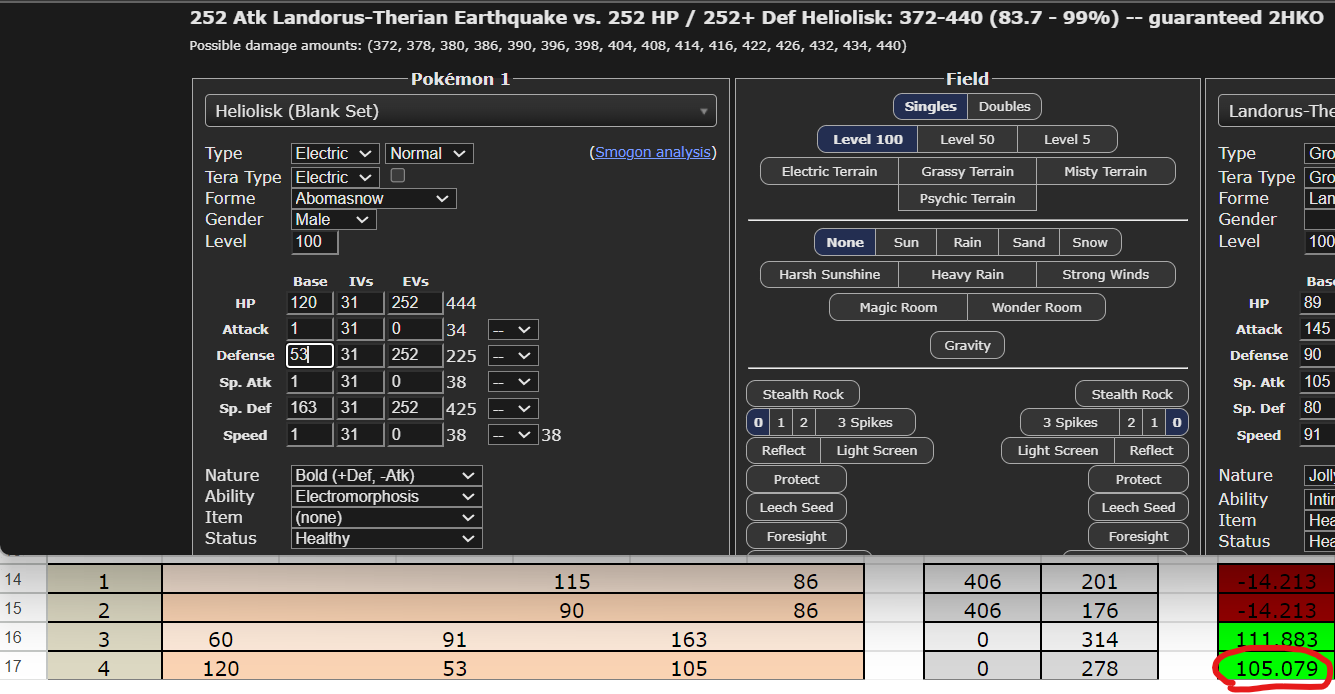
Task: Enable Harsh Sunshine weather
Action: click(x=829, y=274)
